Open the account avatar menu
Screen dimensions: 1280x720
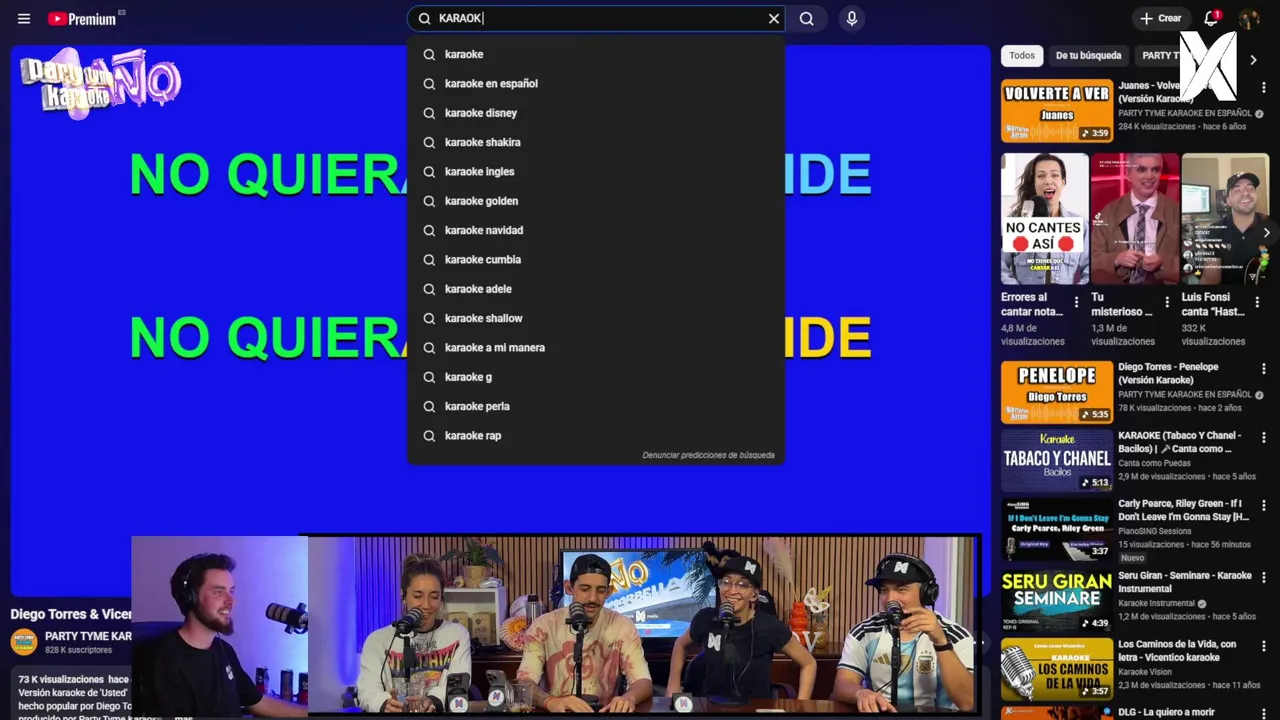1249,19
